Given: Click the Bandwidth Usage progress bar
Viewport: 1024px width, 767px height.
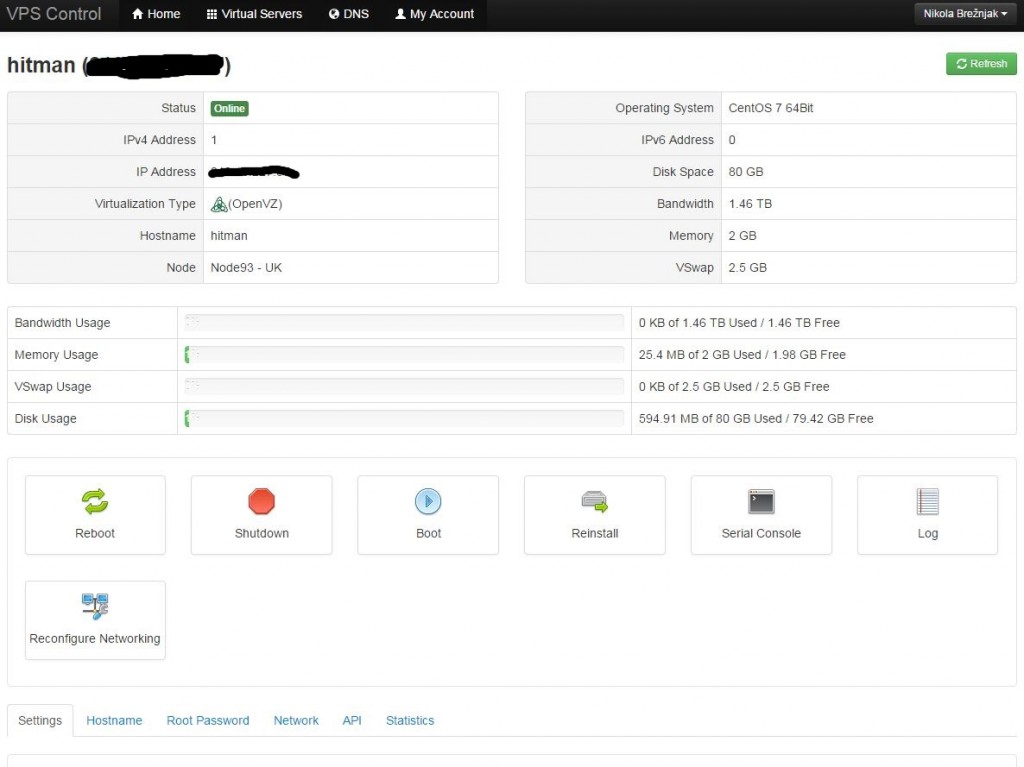Looking at the screenshot, I should click(404, 323).
